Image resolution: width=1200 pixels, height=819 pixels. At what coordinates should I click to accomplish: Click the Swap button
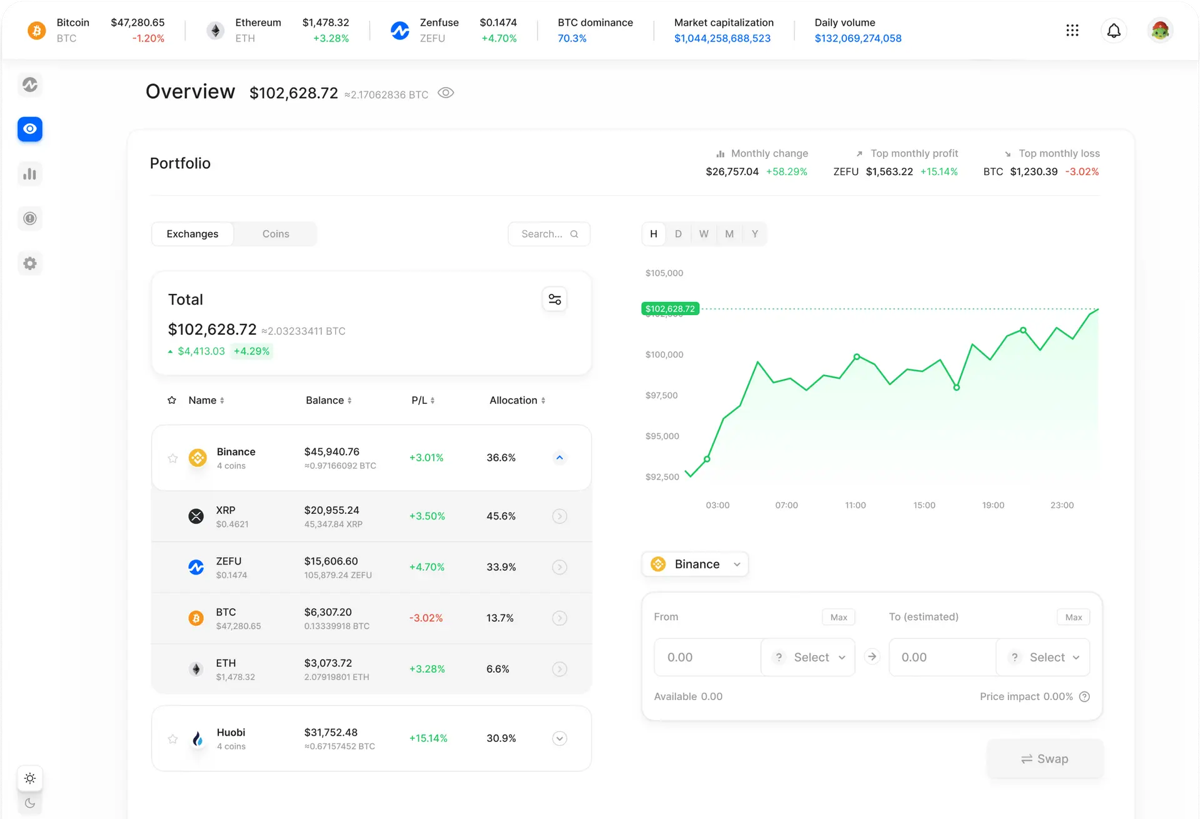[1045, 759]
